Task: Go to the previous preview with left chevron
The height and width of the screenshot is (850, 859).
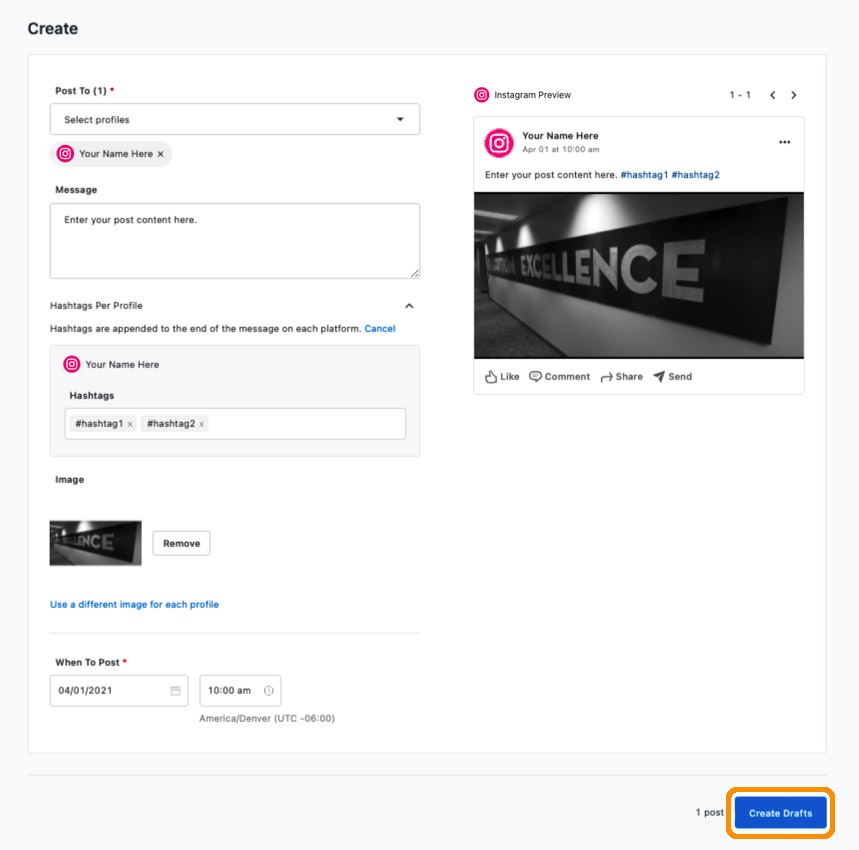Action: (772, 95)
